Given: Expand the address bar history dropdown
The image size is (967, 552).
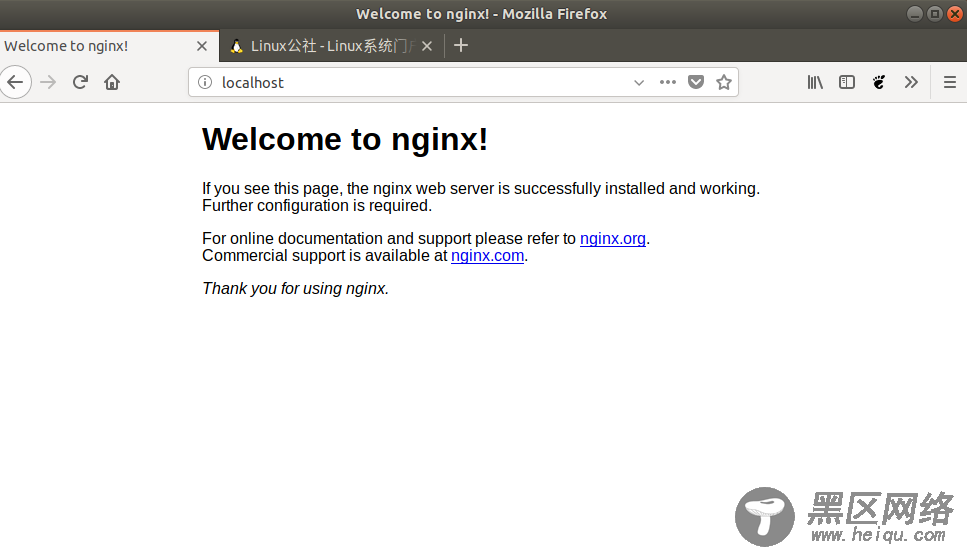Looking at the screenshot, I should pyautogui.click(x=639, y=82).
